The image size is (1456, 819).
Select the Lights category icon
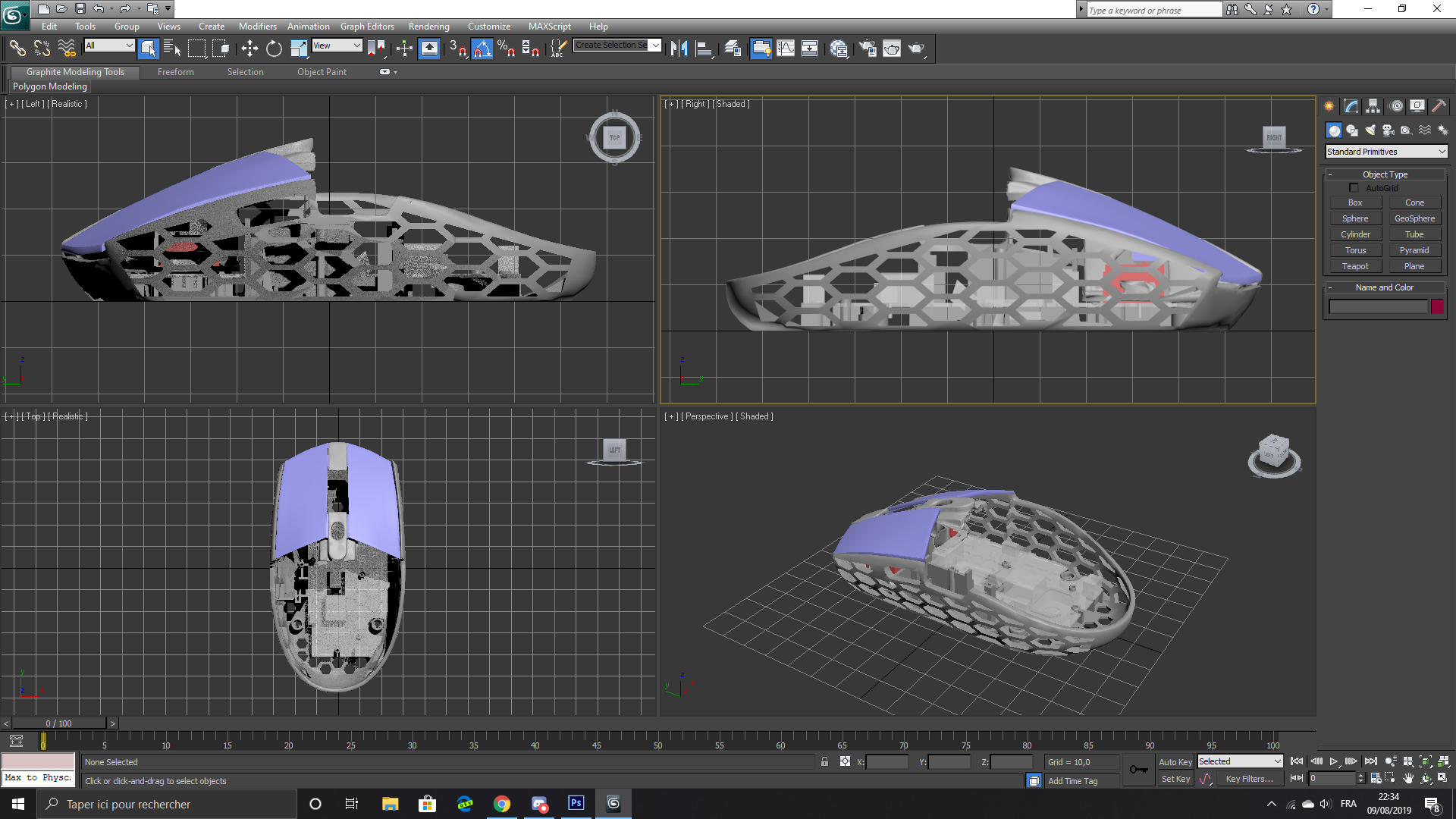coord(1370,130)
